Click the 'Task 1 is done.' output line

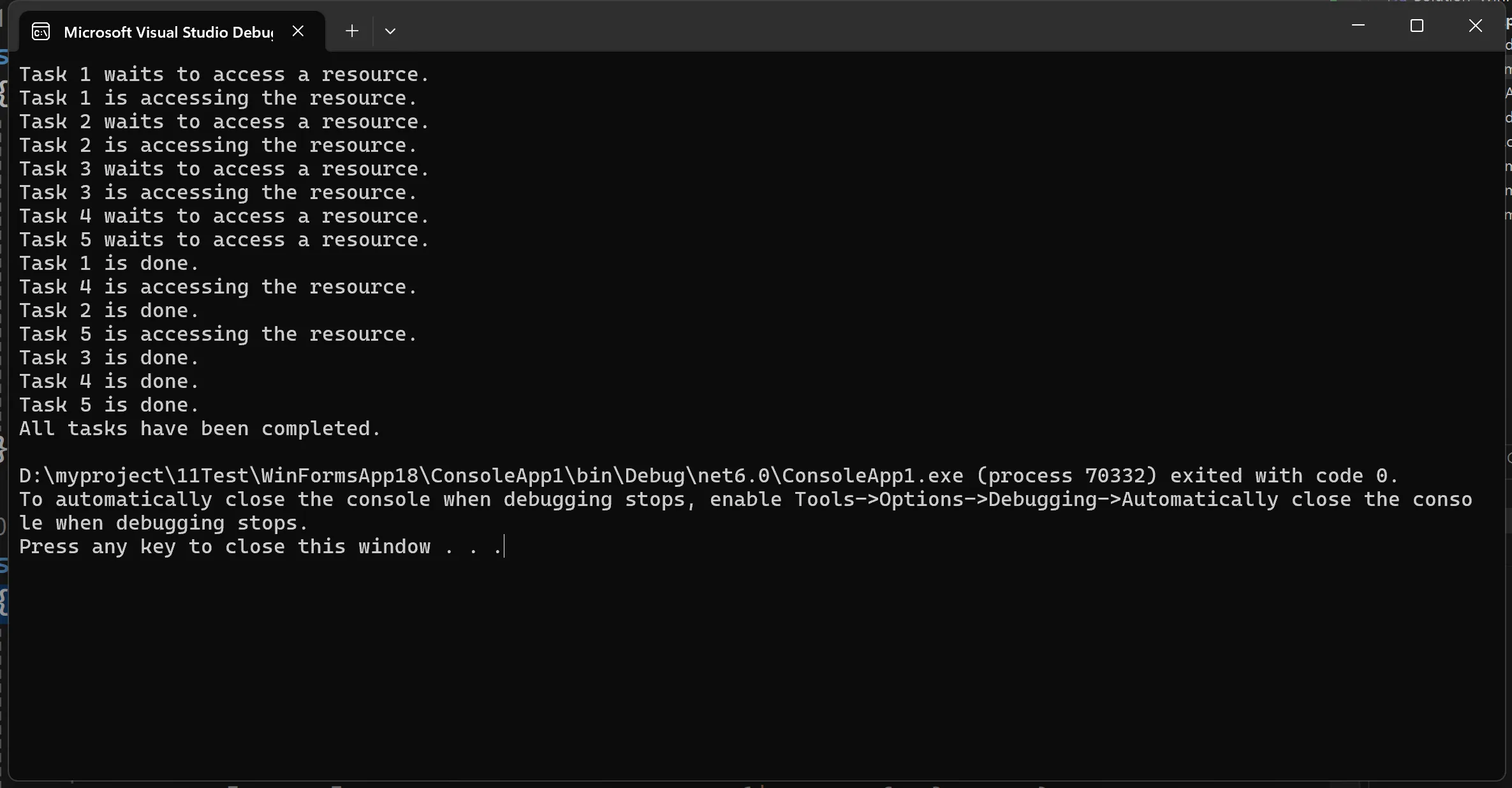109,264
